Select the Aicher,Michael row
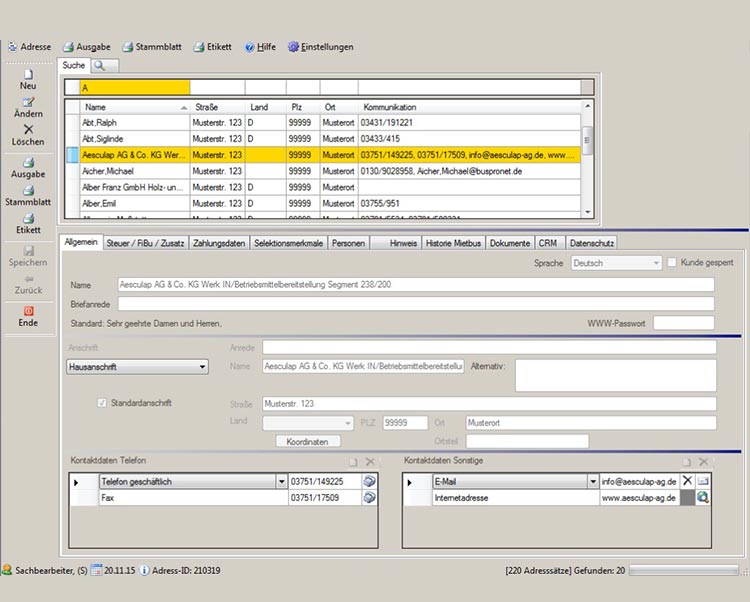This screenshot has width=750, height=602. point(323,171)
